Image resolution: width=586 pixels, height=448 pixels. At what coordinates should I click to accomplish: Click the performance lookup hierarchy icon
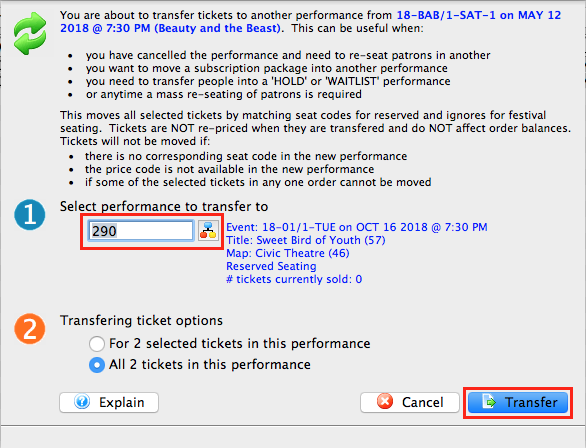coord(208,231)
